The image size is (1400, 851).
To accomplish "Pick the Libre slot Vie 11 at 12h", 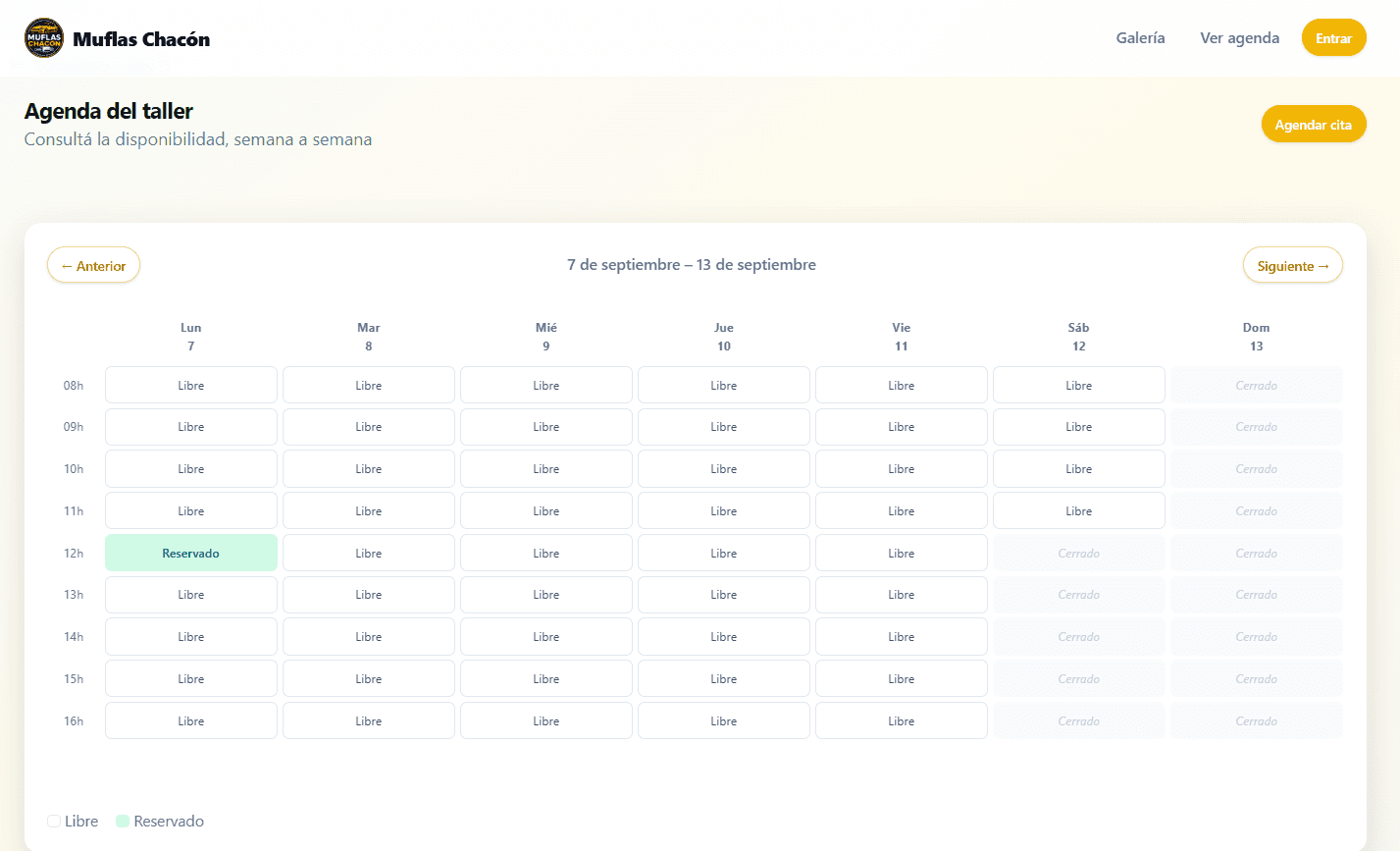I will click(902, 554).
